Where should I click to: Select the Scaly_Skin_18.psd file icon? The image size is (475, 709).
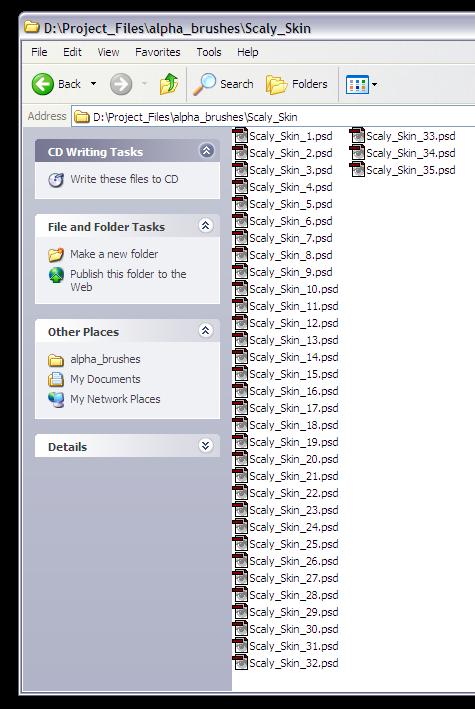pos(240,425)
